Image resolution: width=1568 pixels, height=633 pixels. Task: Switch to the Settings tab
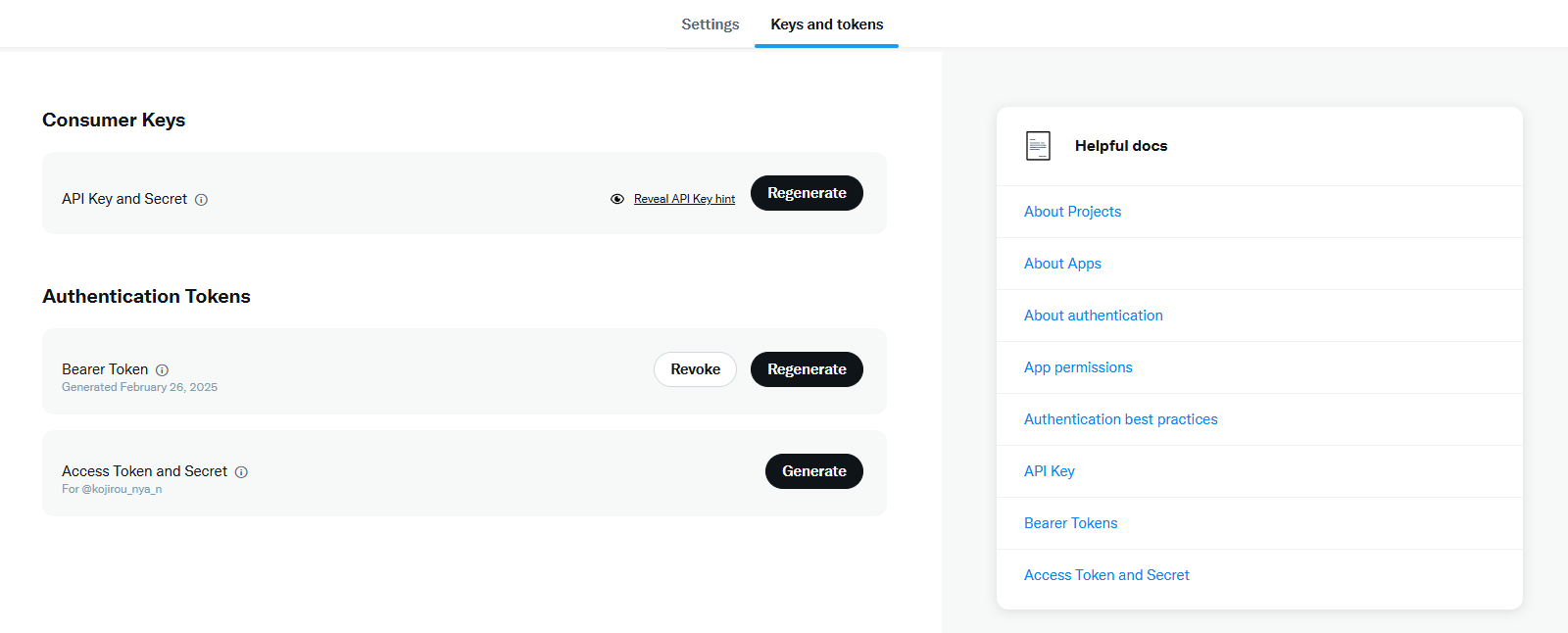[x=710, y=24]
